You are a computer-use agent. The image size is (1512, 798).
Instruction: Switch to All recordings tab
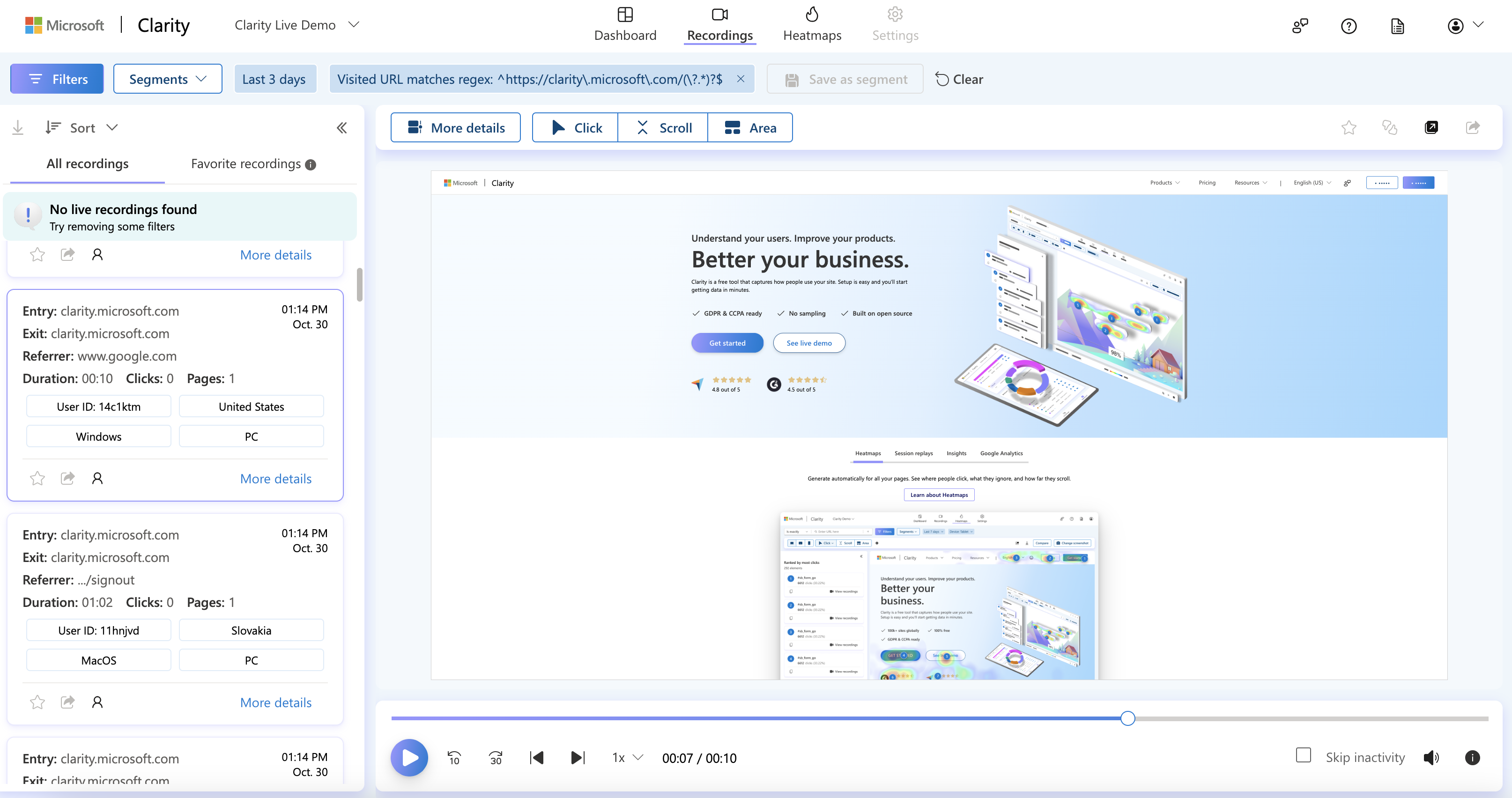pyautogui.click(x=88, y=164)
